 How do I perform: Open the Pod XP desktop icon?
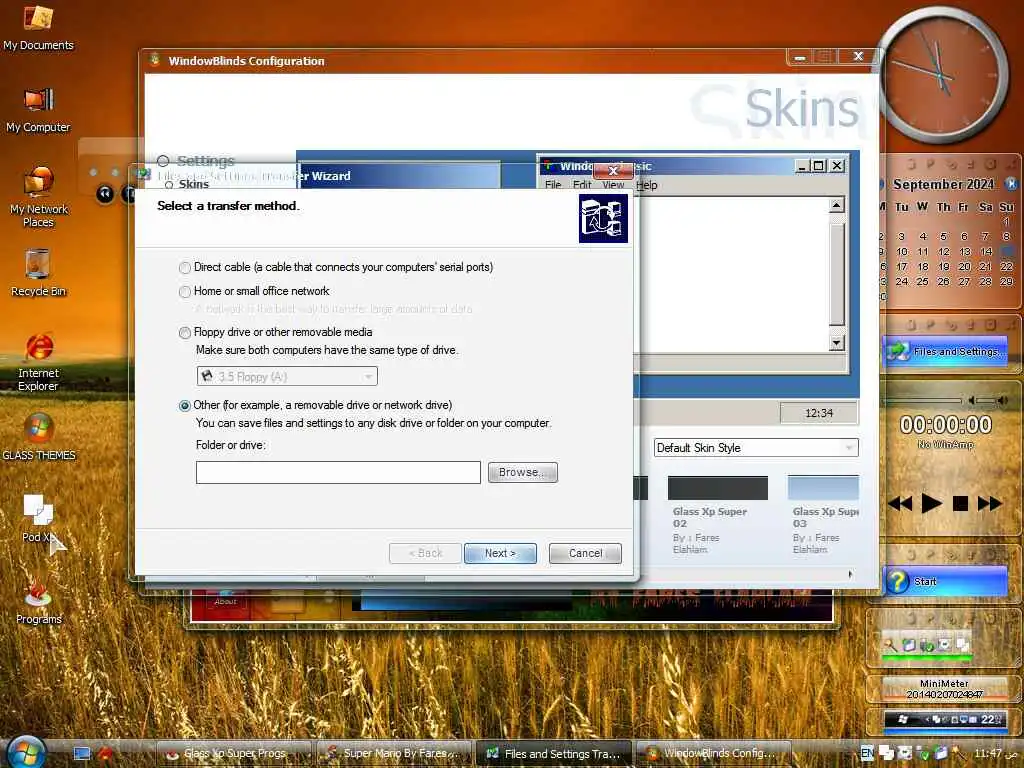tap(39, 519)
